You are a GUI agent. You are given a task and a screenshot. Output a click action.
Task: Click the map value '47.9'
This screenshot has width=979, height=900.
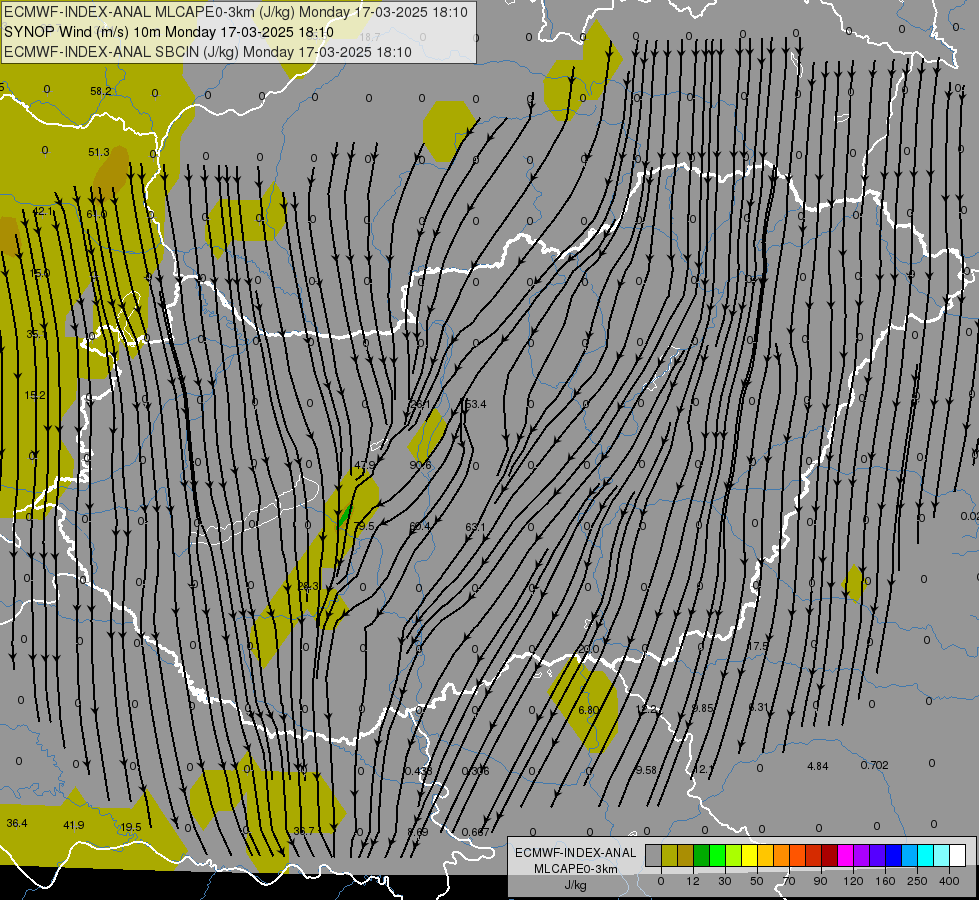pyautogui.click(x=365, y=465)
